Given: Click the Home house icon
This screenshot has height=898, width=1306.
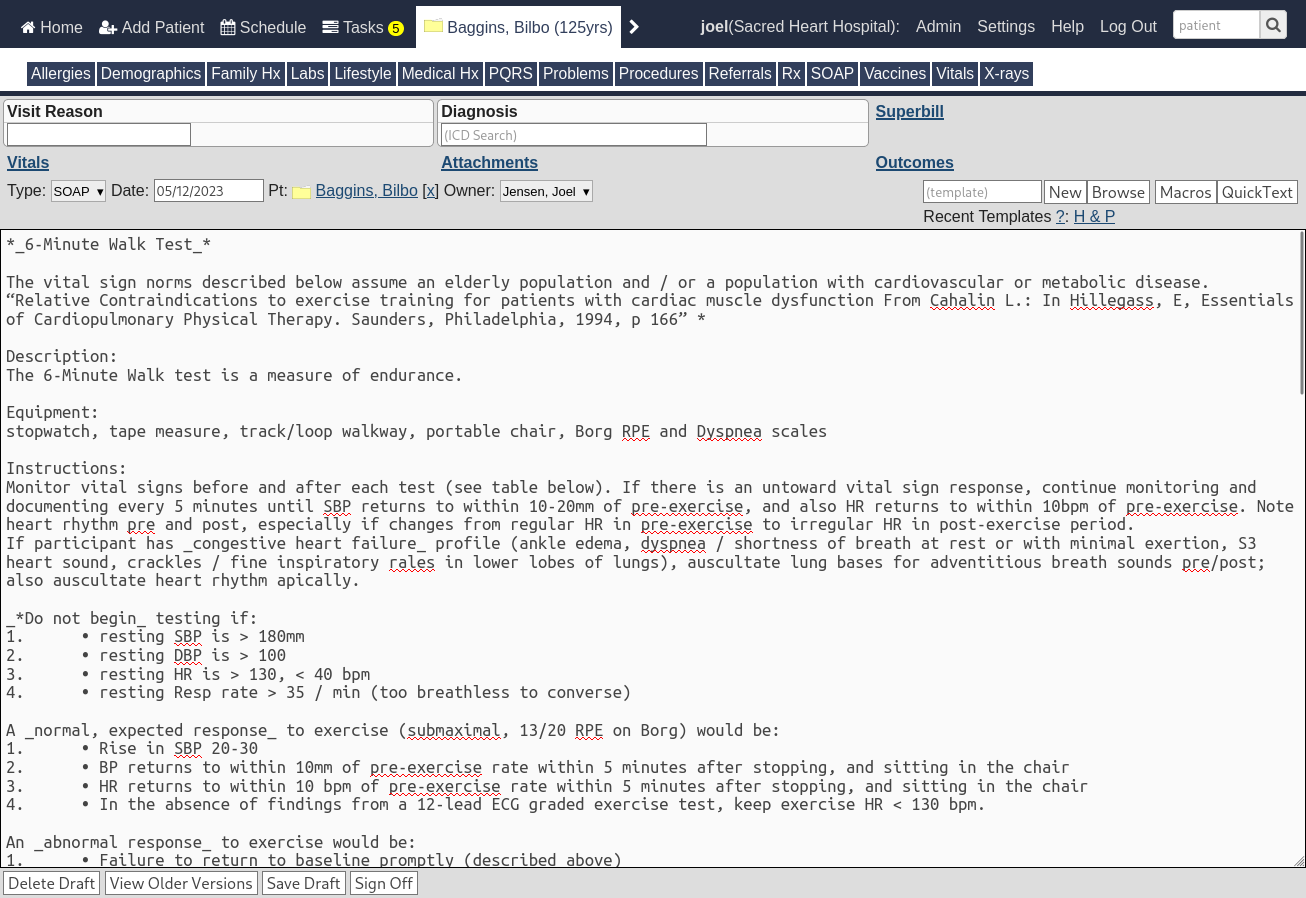Looking at the screenshot, I should 28,28.
